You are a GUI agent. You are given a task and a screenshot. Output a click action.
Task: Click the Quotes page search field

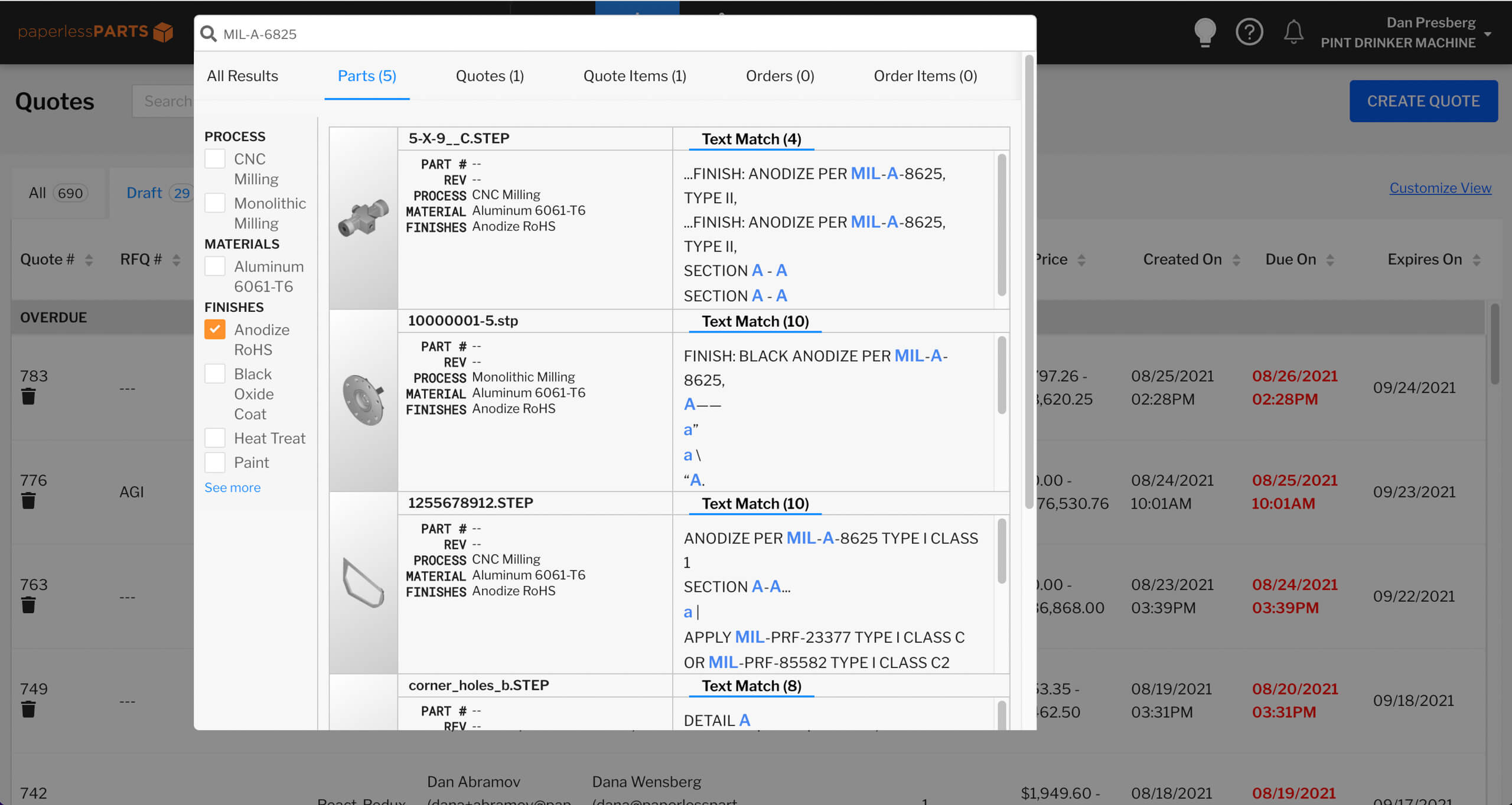click(163, 101)
